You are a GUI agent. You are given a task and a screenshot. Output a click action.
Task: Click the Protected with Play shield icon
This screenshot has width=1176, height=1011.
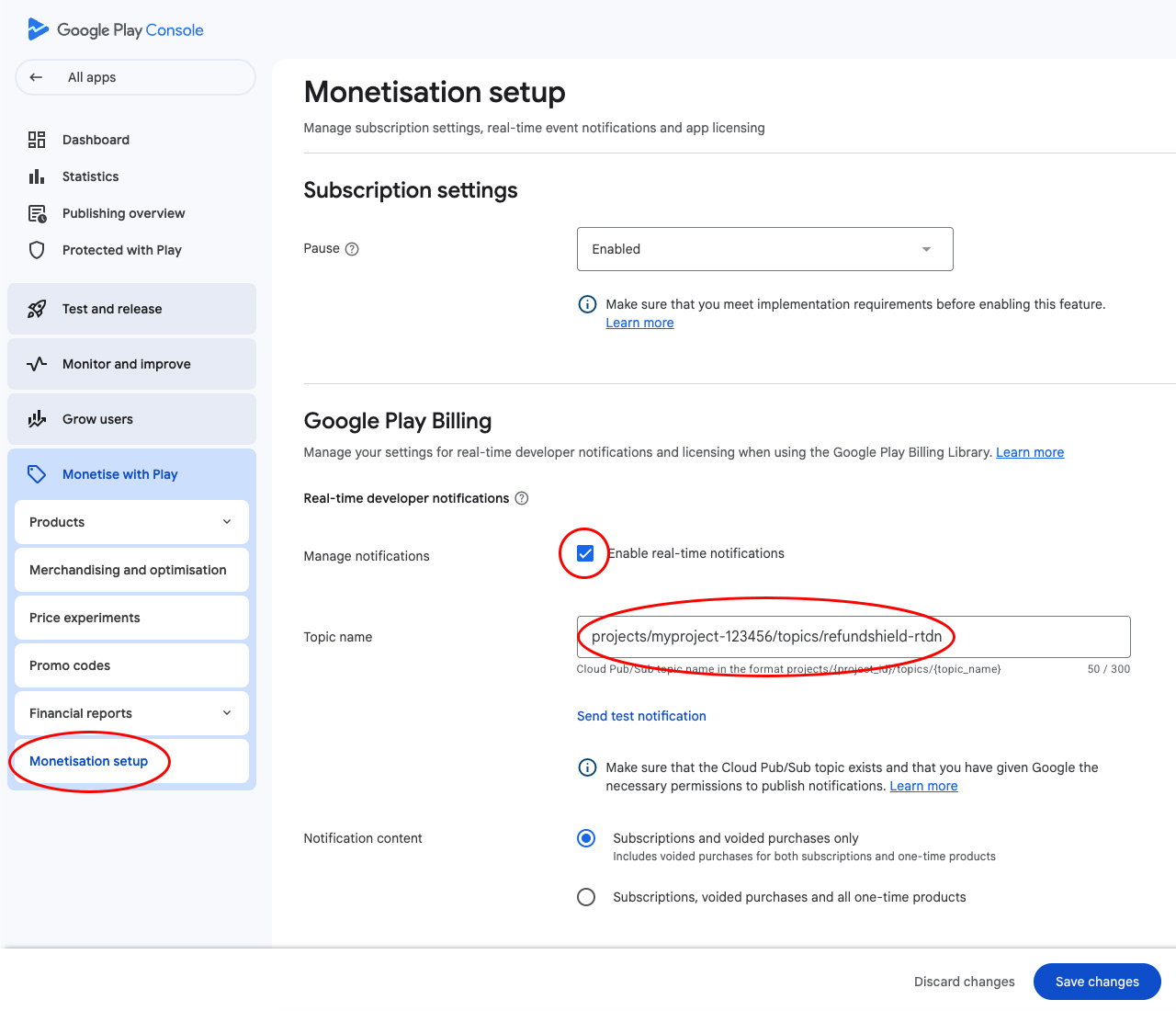point(37,250)
